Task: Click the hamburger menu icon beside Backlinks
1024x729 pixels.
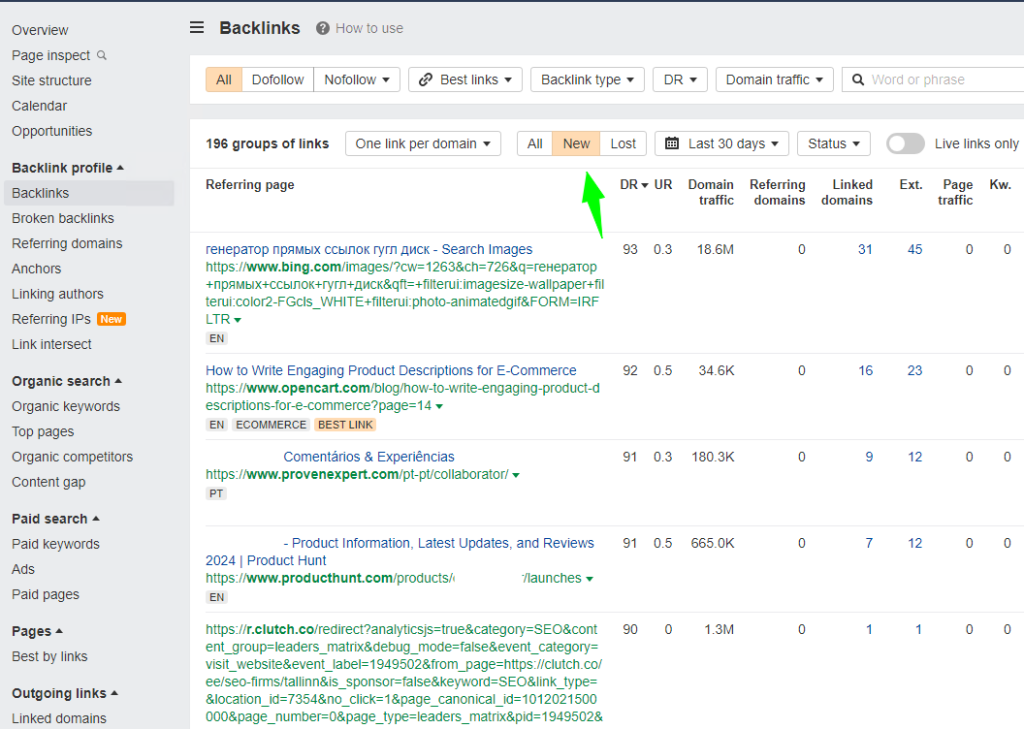Action: pyautogui.click(x=197, y=28)
